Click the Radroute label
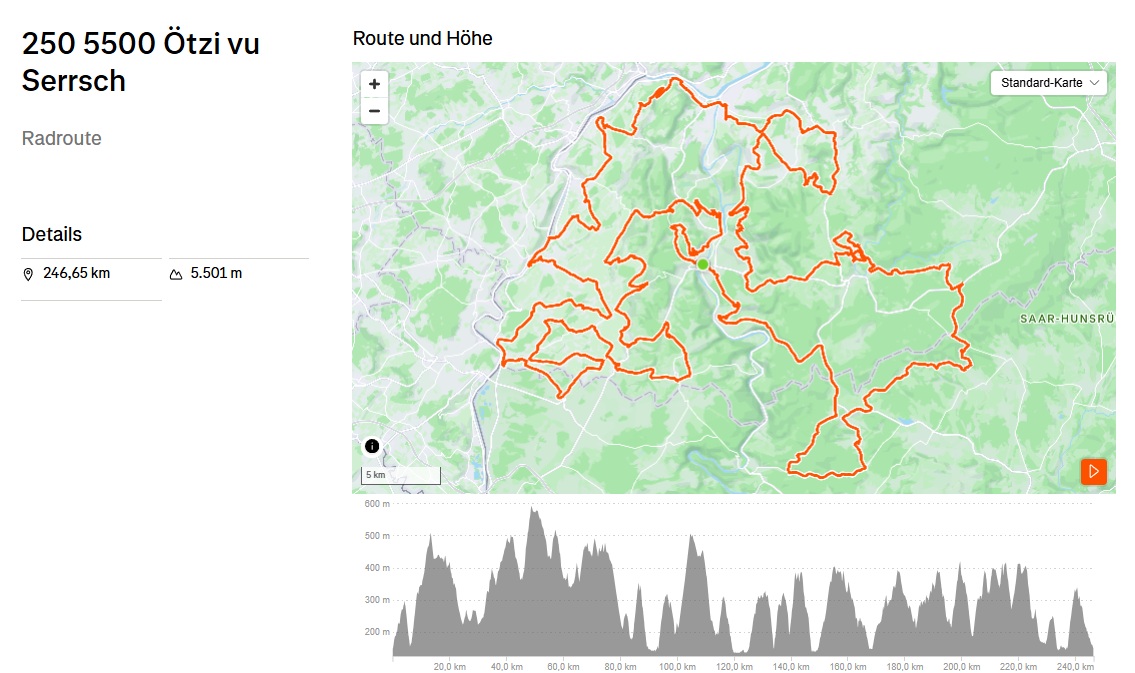 coord(62,138)
